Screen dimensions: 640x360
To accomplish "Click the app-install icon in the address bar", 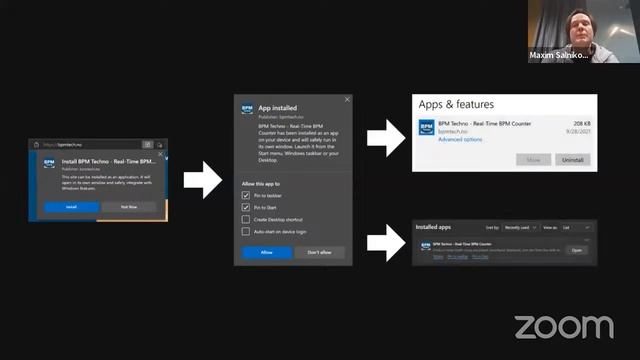I will 147,144.
